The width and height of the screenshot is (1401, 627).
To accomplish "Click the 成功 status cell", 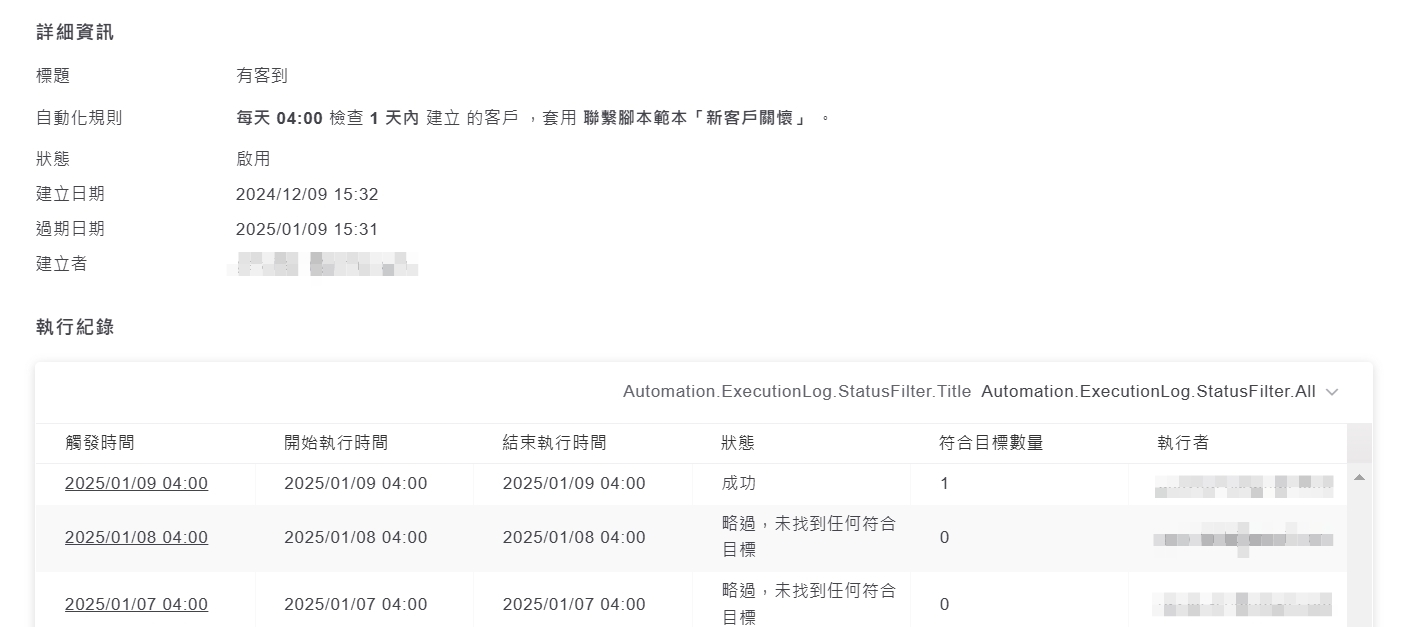I will [x=739, y=484].
